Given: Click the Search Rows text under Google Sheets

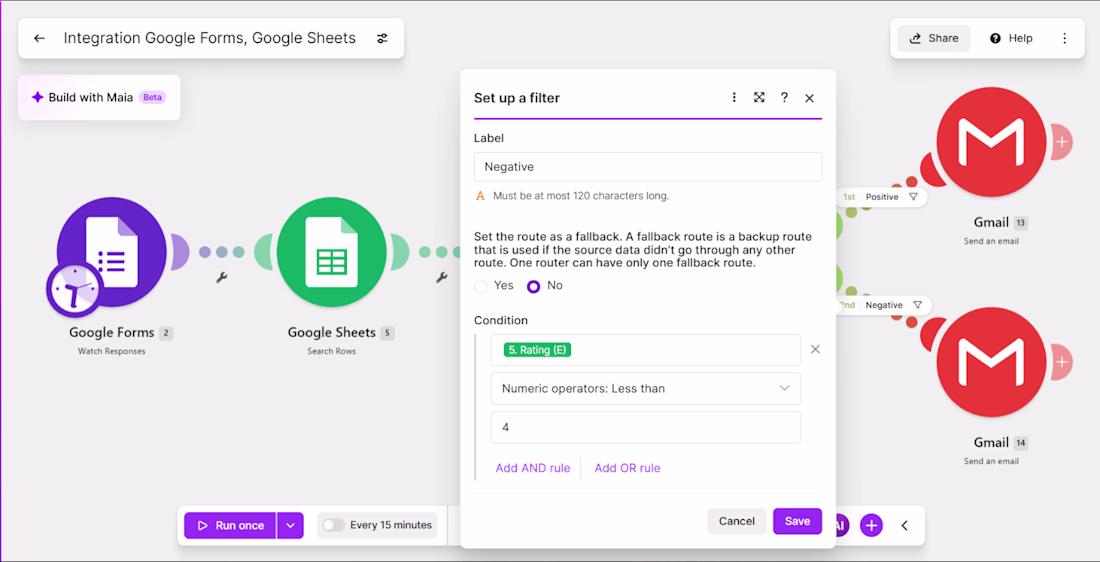Looking at the screenshot, I should click(x=331, y=351).
